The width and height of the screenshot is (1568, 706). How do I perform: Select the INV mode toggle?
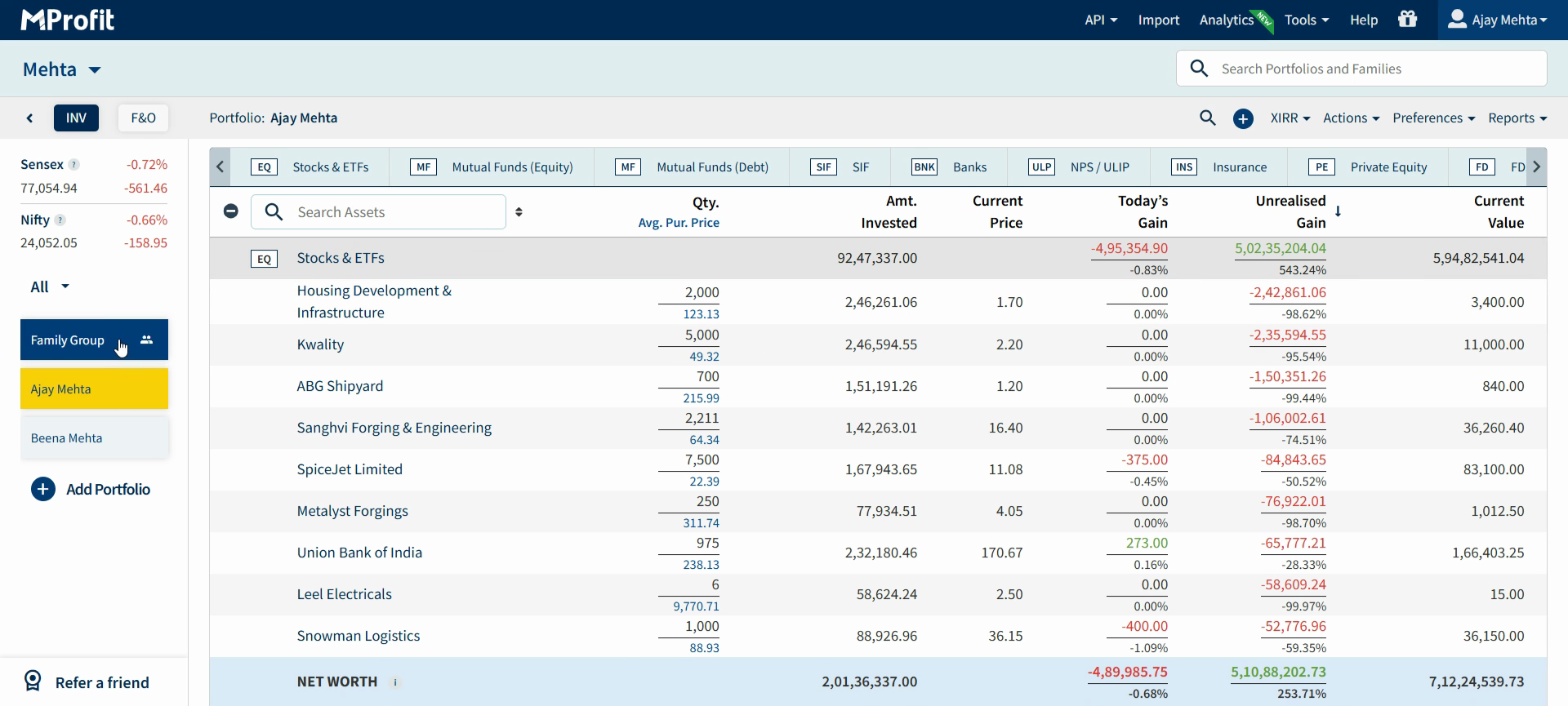point(76,118)
